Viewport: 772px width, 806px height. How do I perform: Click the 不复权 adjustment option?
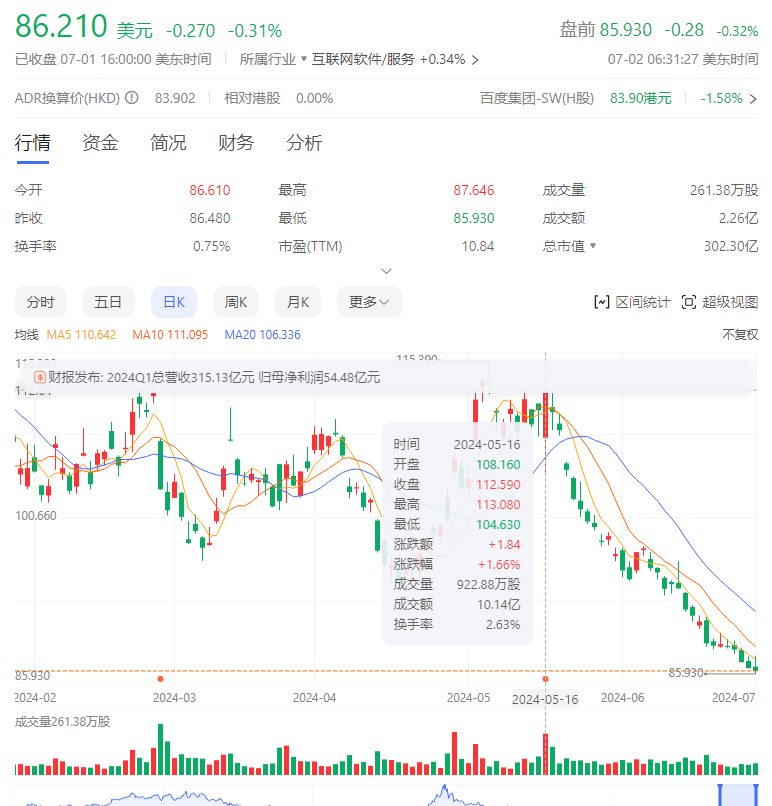(x=740, y=334)
